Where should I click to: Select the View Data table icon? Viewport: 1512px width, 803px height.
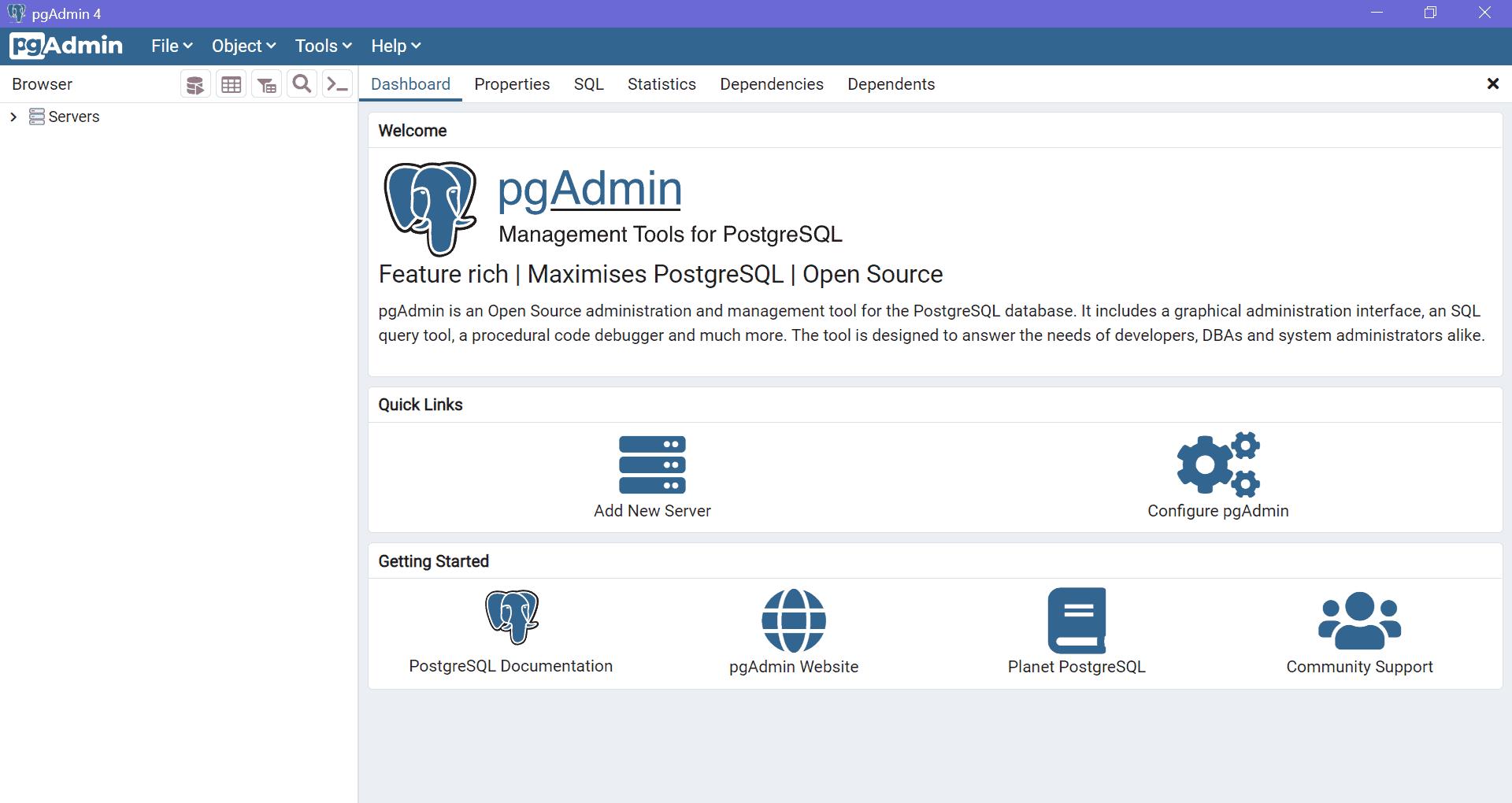[231, 83]
